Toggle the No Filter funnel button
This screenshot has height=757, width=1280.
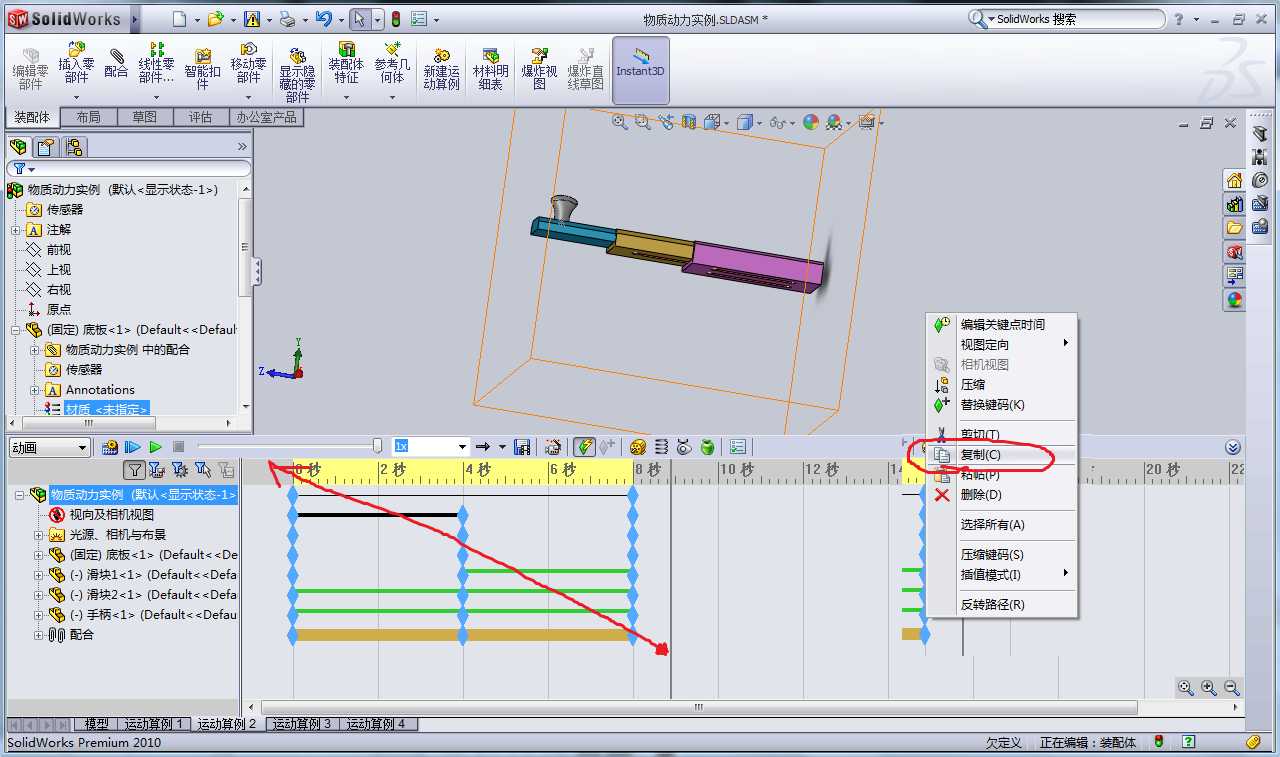coord(134,469)
